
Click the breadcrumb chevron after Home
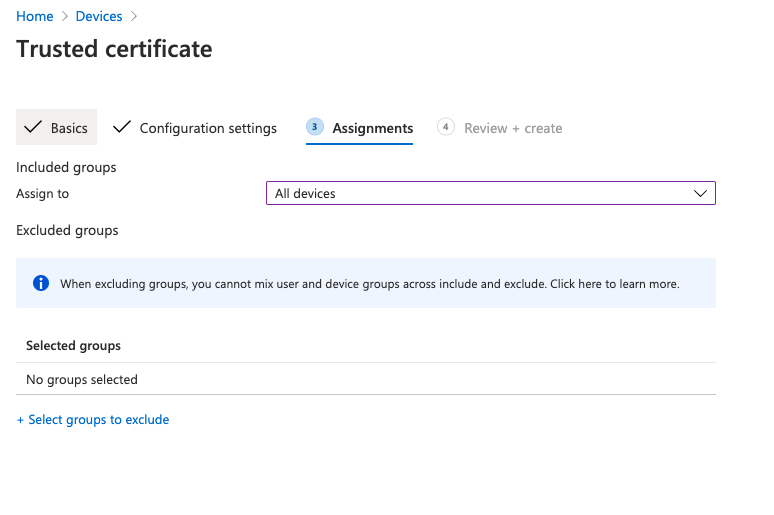tap(65, 17)
